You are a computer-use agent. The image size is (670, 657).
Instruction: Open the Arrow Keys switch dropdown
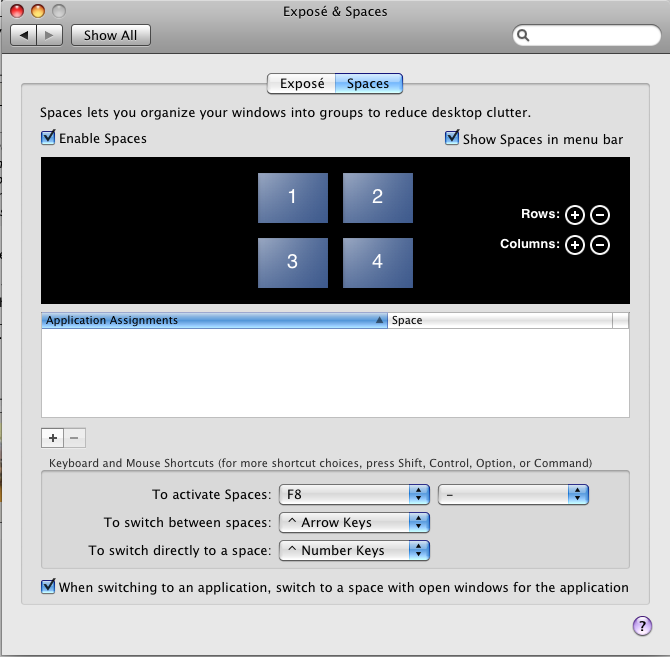point(354,522)
